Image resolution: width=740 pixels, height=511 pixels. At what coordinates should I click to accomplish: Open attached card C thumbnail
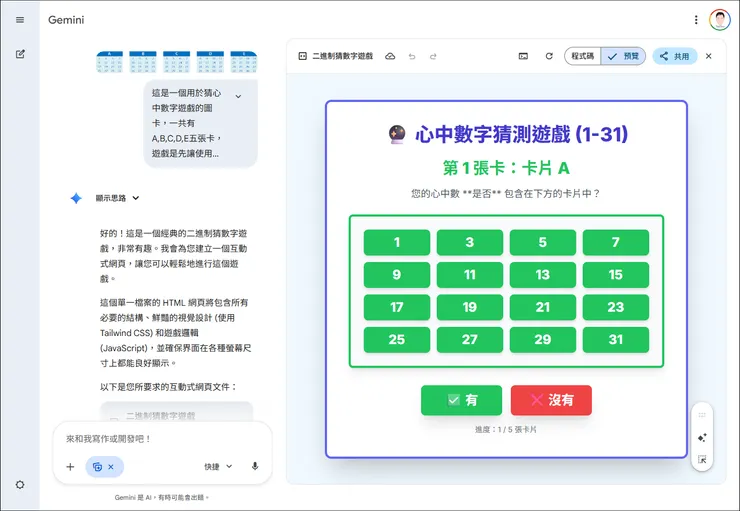tap(177, 62)
